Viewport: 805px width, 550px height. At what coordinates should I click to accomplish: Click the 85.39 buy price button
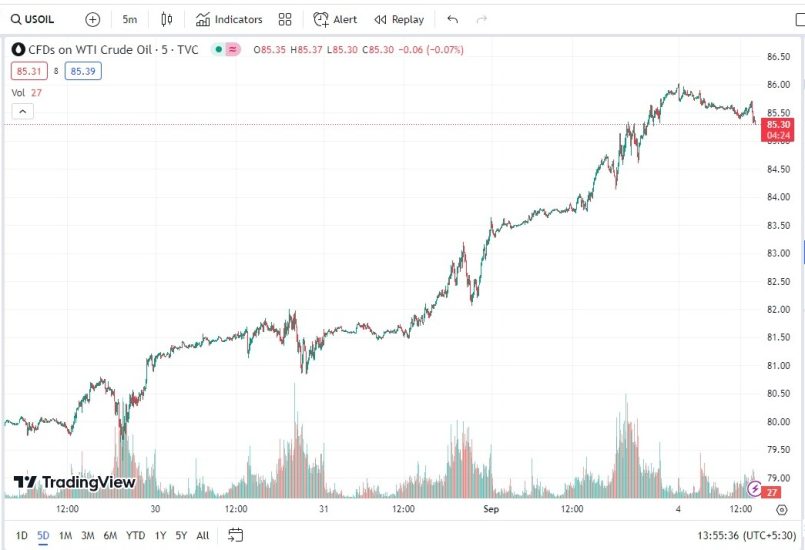click(x=82, y=71)
